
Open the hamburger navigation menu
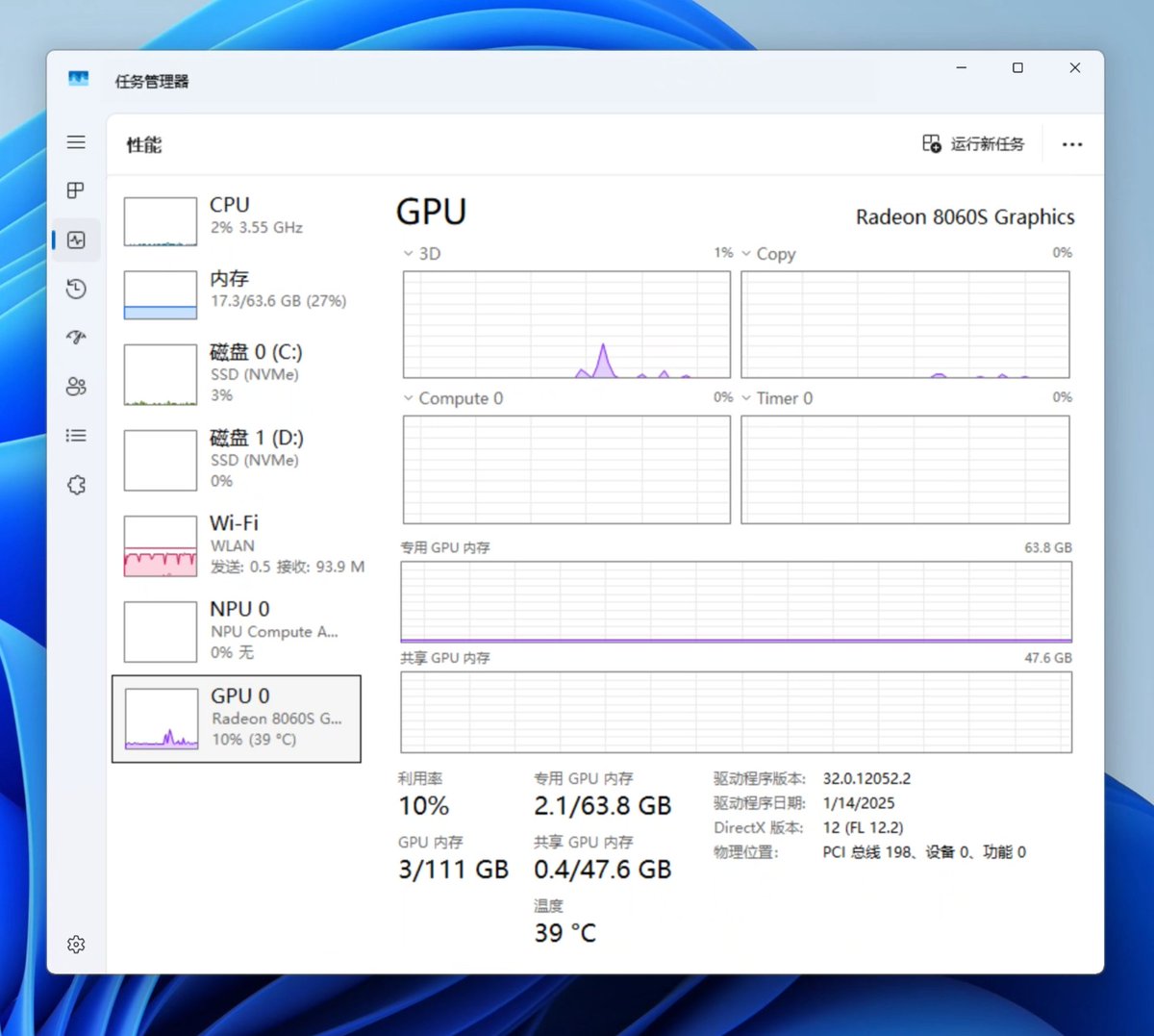(76, 142)
